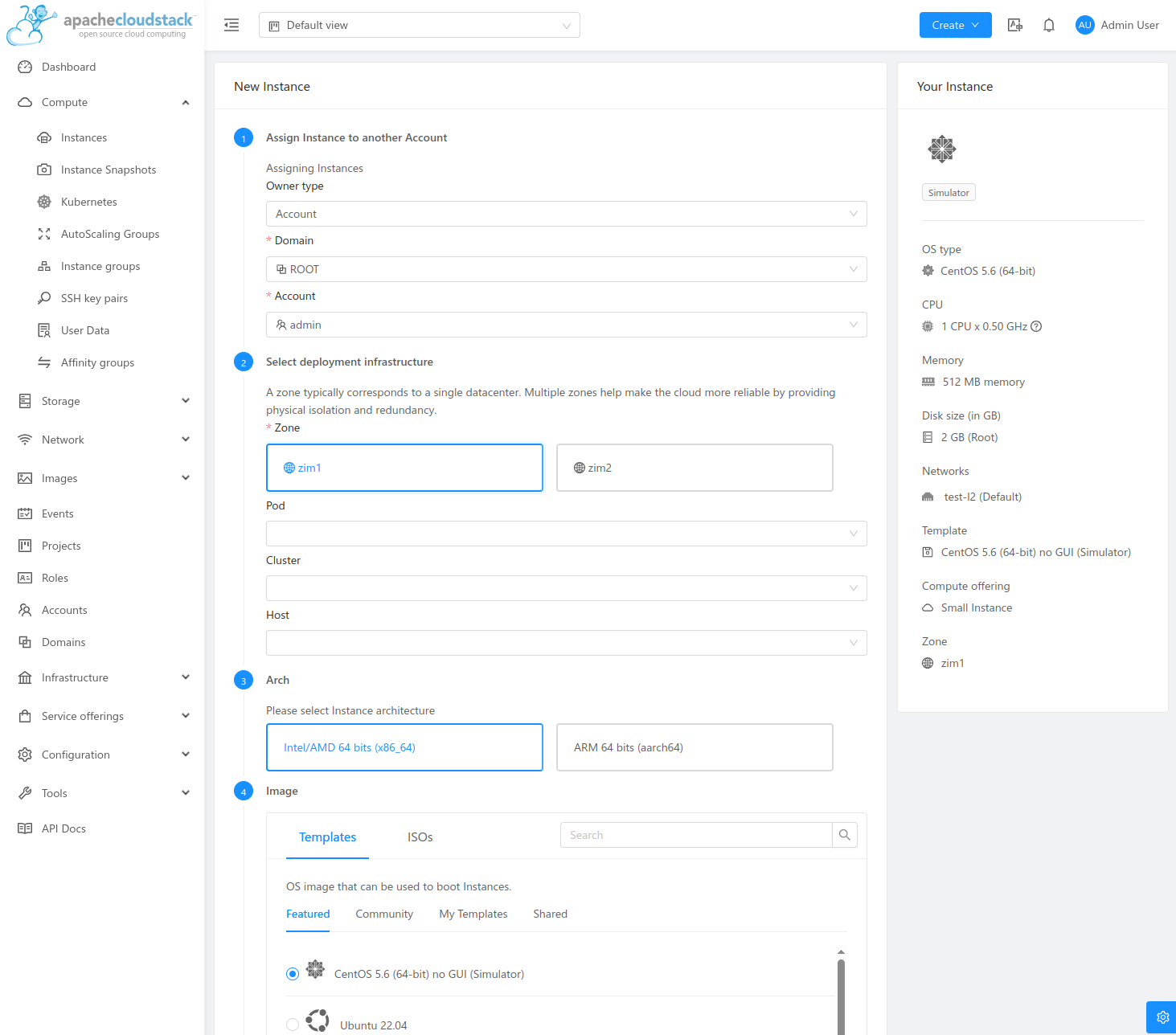The width and height of the screenshot is (1176, 1035).
Task: Switch to the ISOs tab
Action: pyautogui.click(x=420, y=837)
